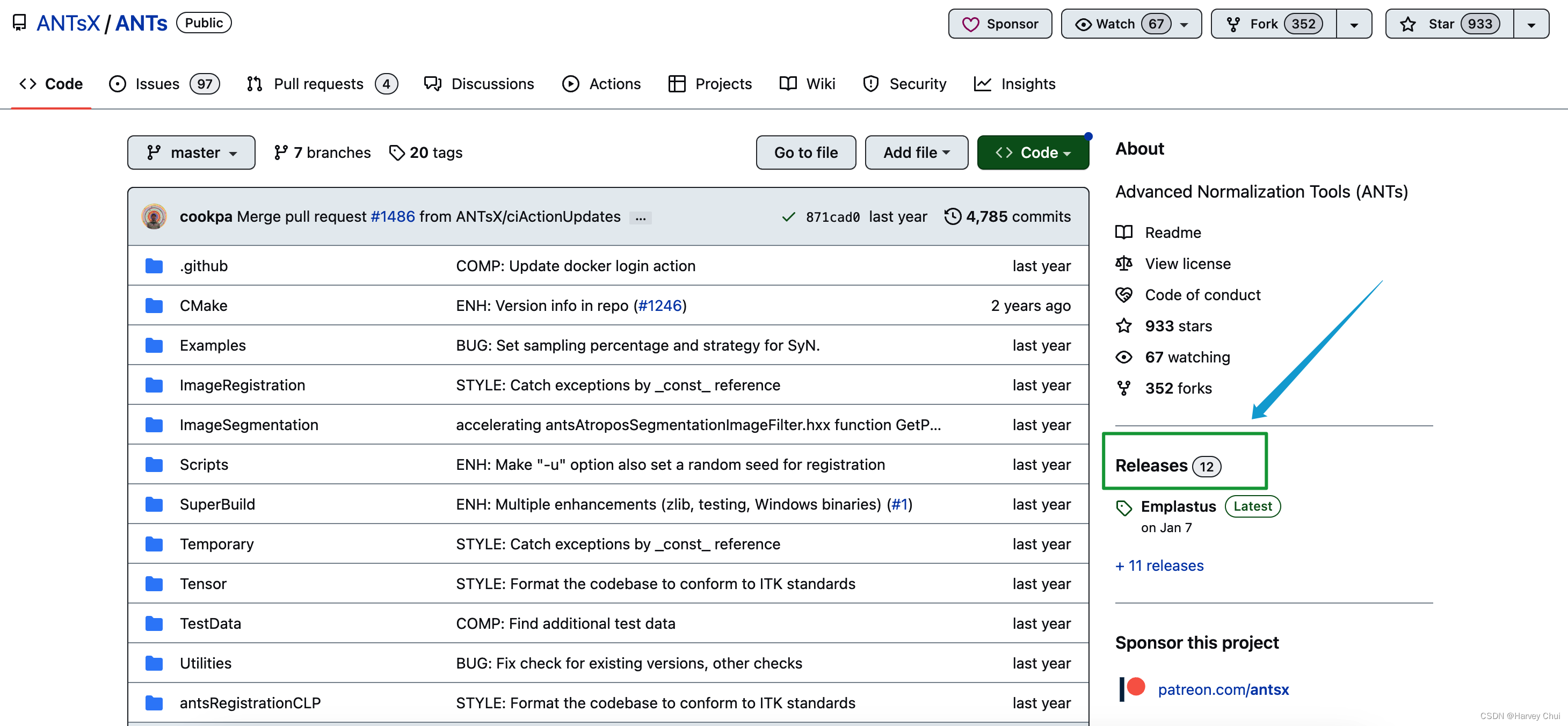The image size is (1568, 726).
Task: Open the green Code dropdown
Action: (1032, 153)
